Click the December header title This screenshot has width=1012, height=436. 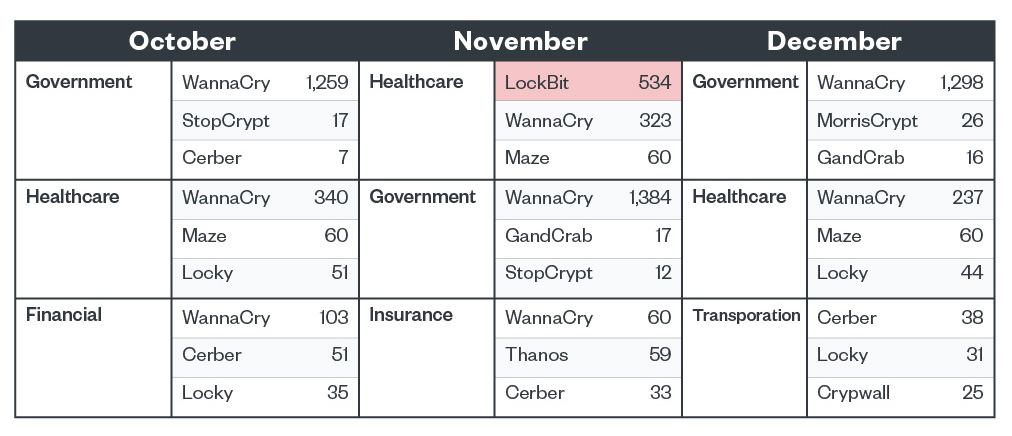click(834, 41)
